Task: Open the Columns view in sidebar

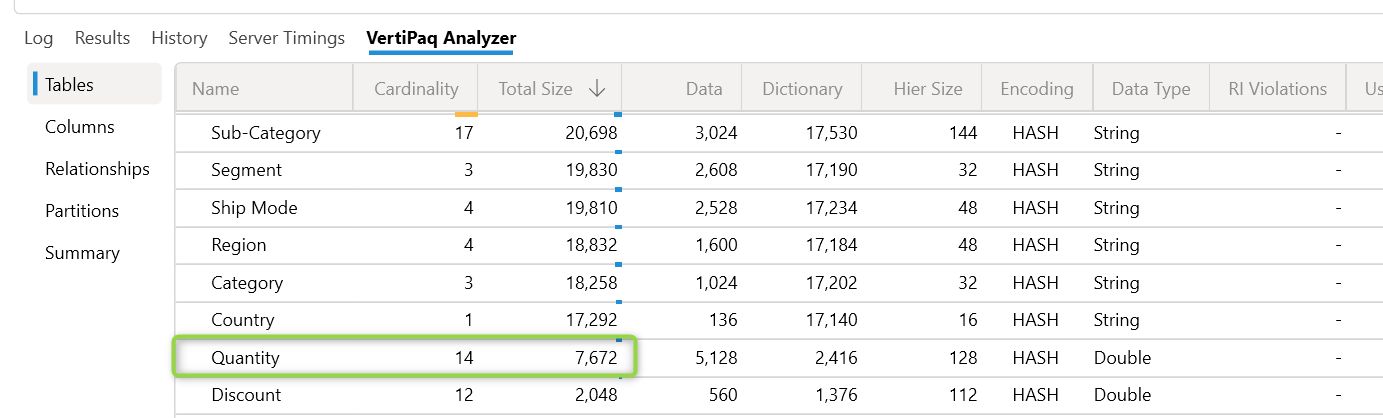Action: 80,127
